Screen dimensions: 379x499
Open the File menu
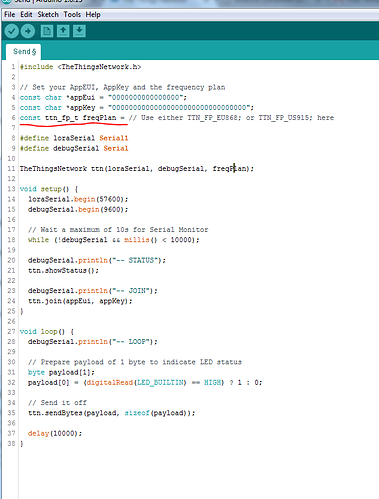[9, 15]
